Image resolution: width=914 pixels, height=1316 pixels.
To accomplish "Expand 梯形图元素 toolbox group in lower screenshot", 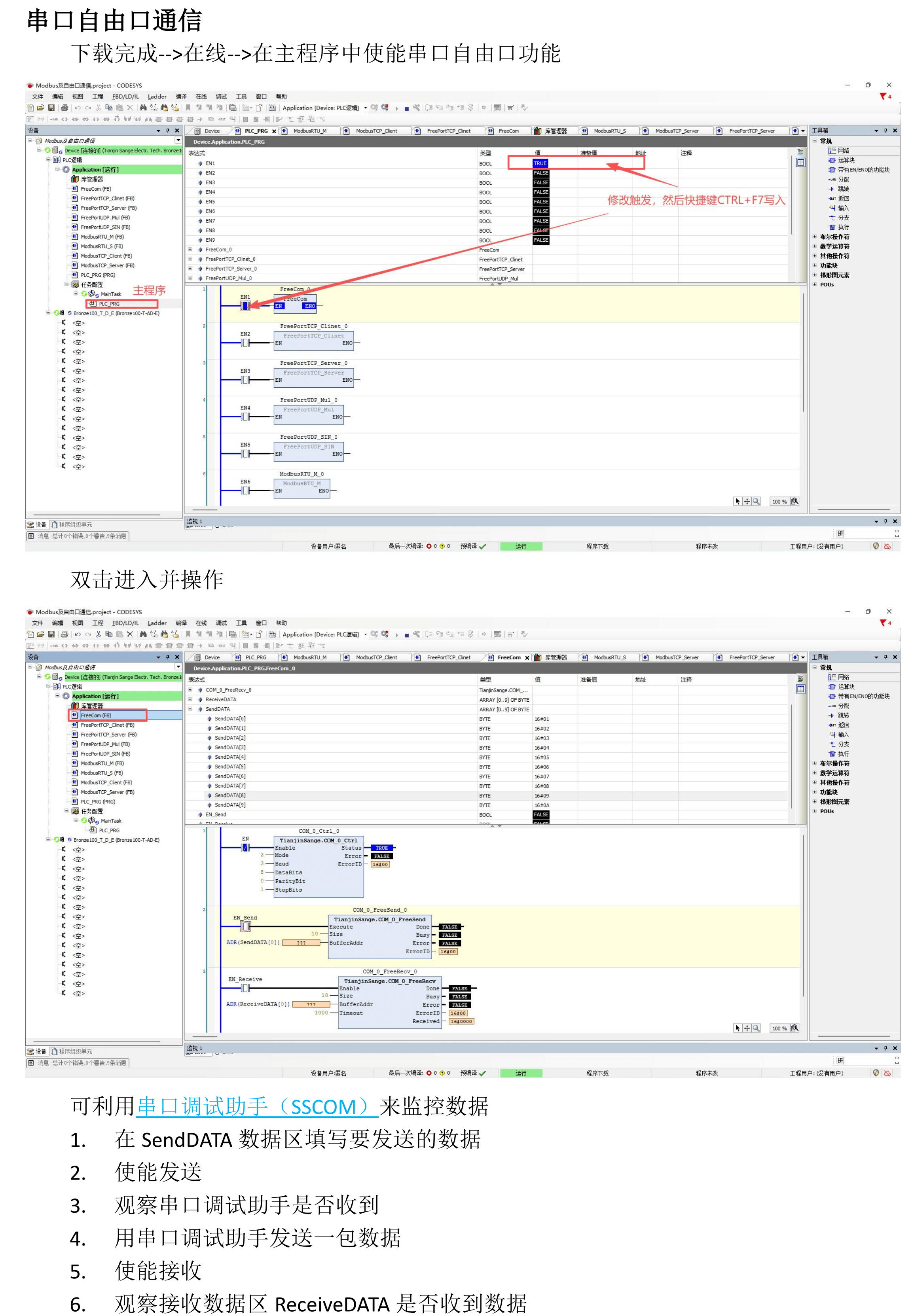I will pyautogui.click(x=815, y=802).
